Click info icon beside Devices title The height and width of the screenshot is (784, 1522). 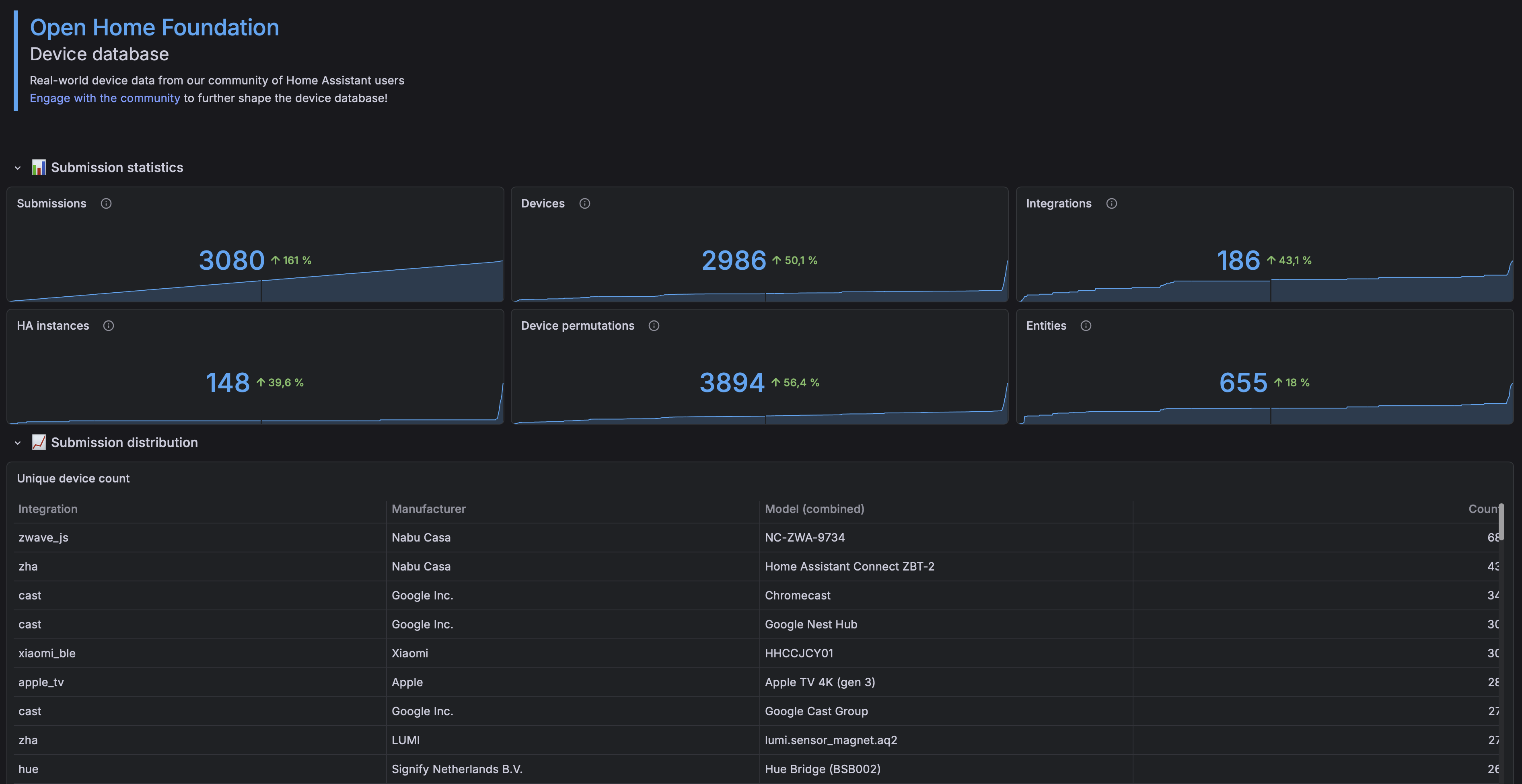click(584, 204)
